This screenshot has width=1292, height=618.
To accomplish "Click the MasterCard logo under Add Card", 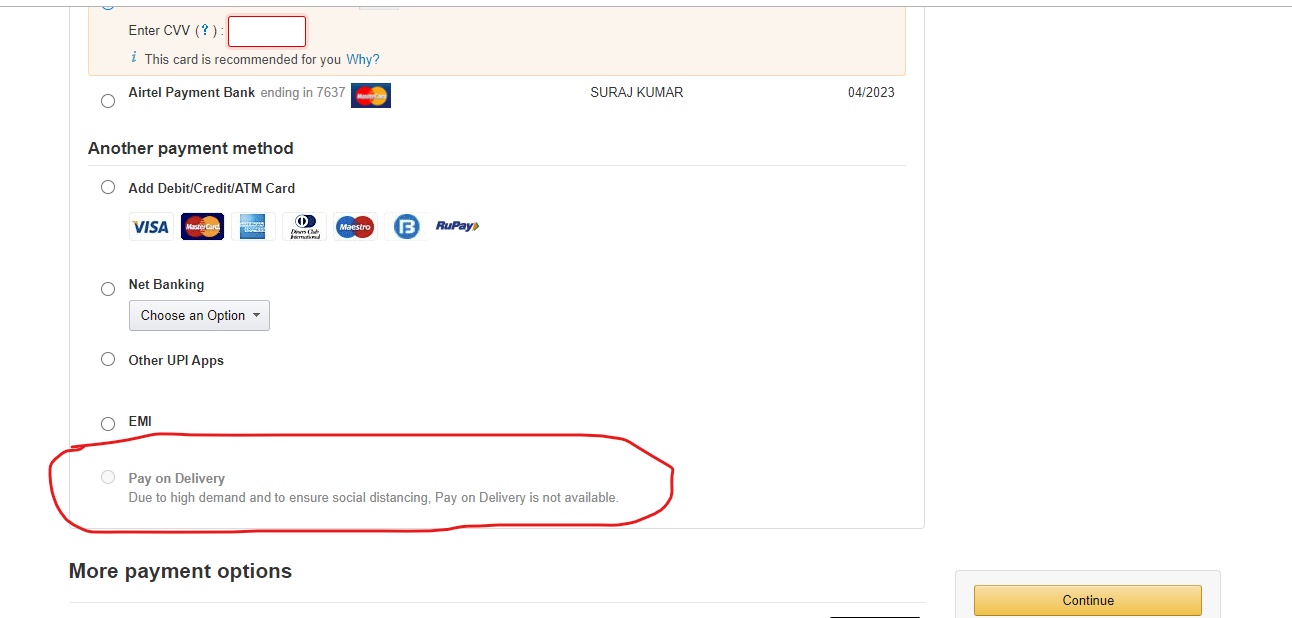I will tap(202, 227).
